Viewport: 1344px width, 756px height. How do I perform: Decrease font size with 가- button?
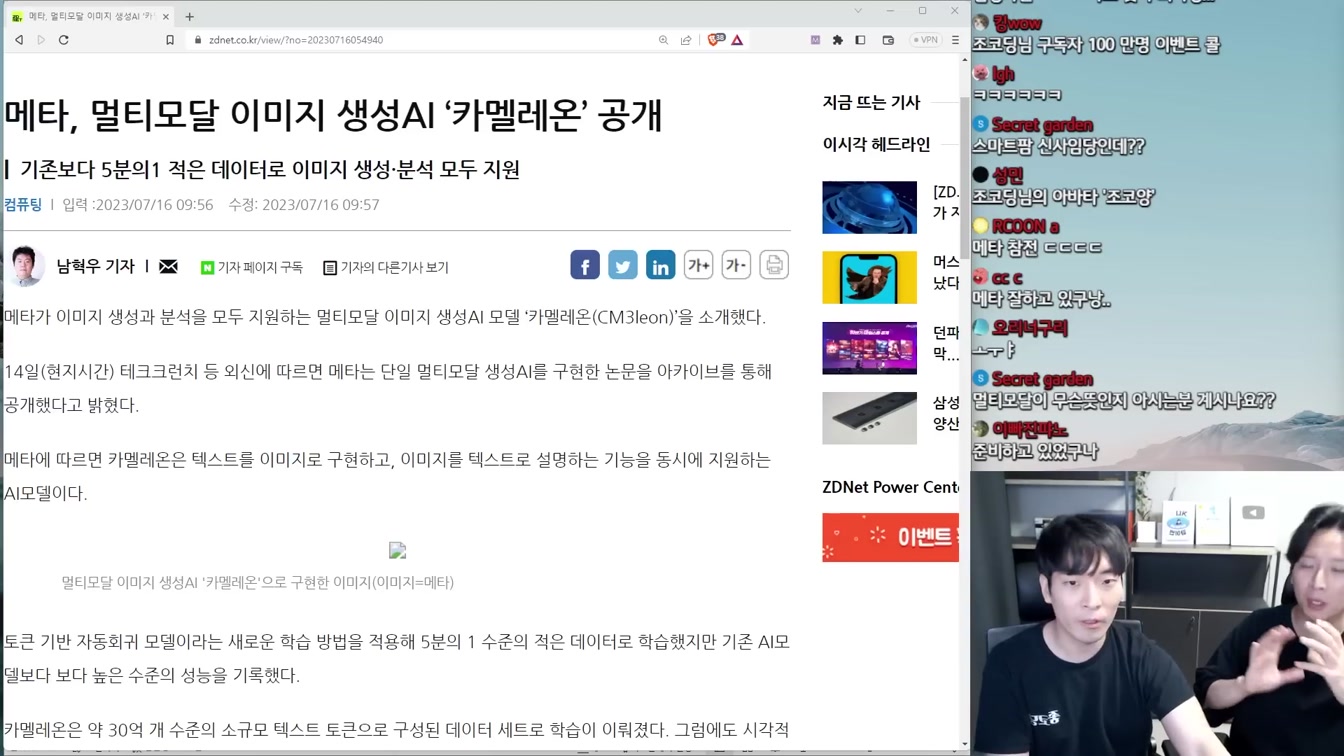coord(736,265)
